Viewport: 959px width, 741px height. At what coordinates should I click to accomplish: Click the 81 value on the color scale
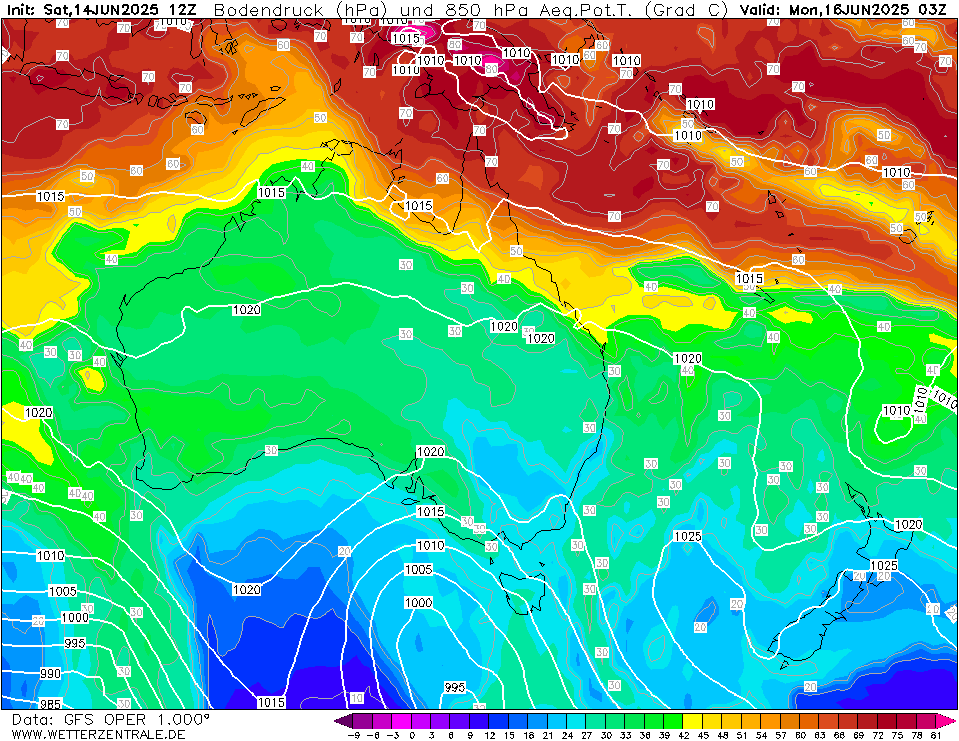coord(936,735)
